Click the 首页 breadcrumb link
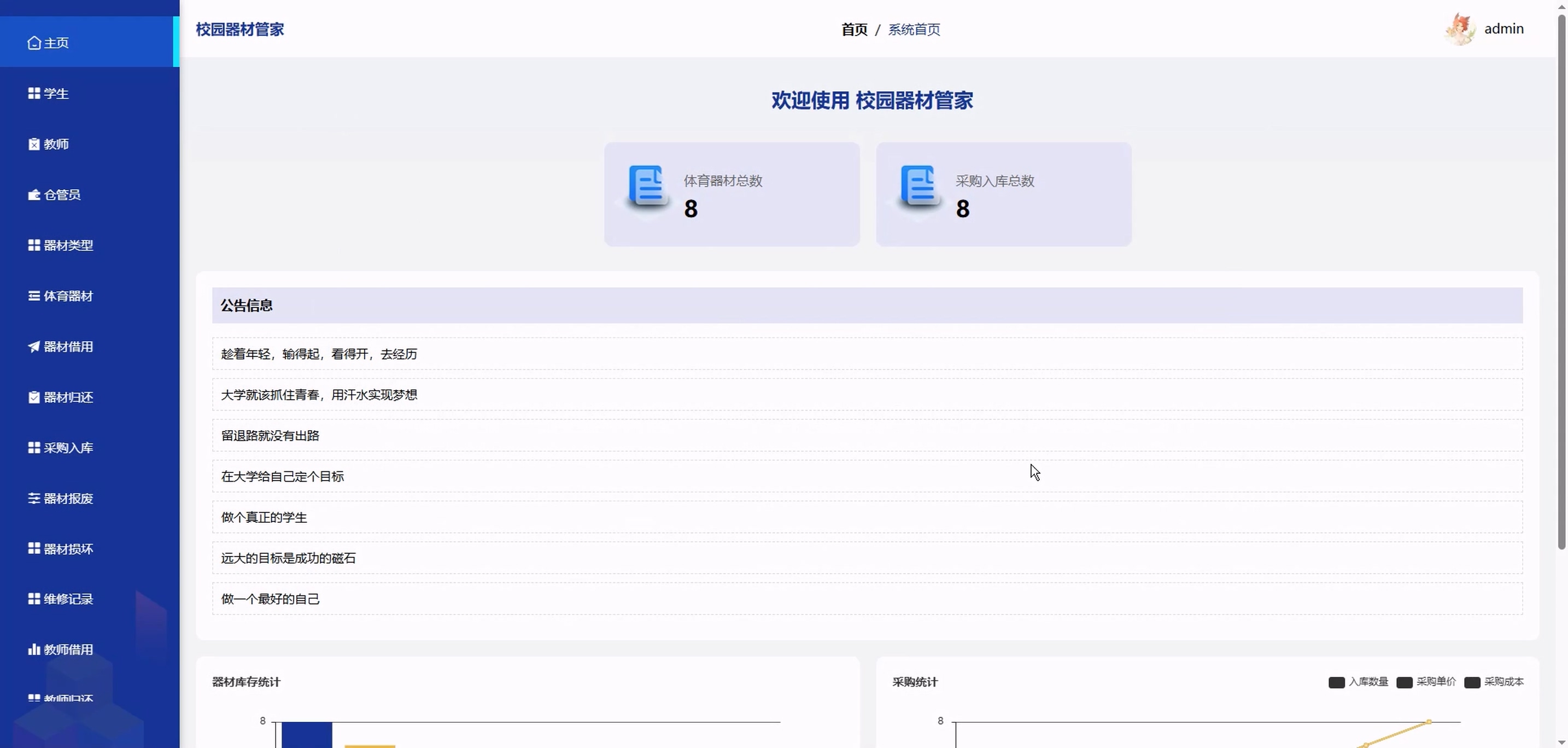The width and height of the screenshot is (1568, 748). (x=854, y=29)
